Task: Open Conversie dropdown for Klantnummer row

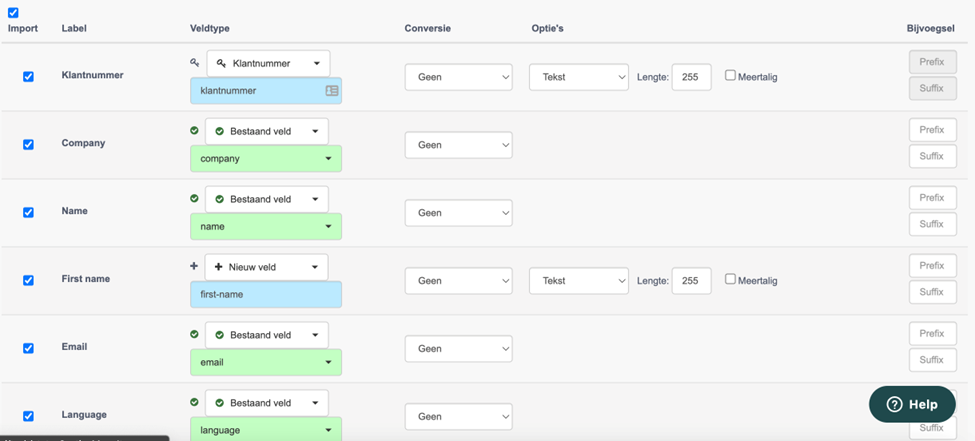Action: click(459, 77)
